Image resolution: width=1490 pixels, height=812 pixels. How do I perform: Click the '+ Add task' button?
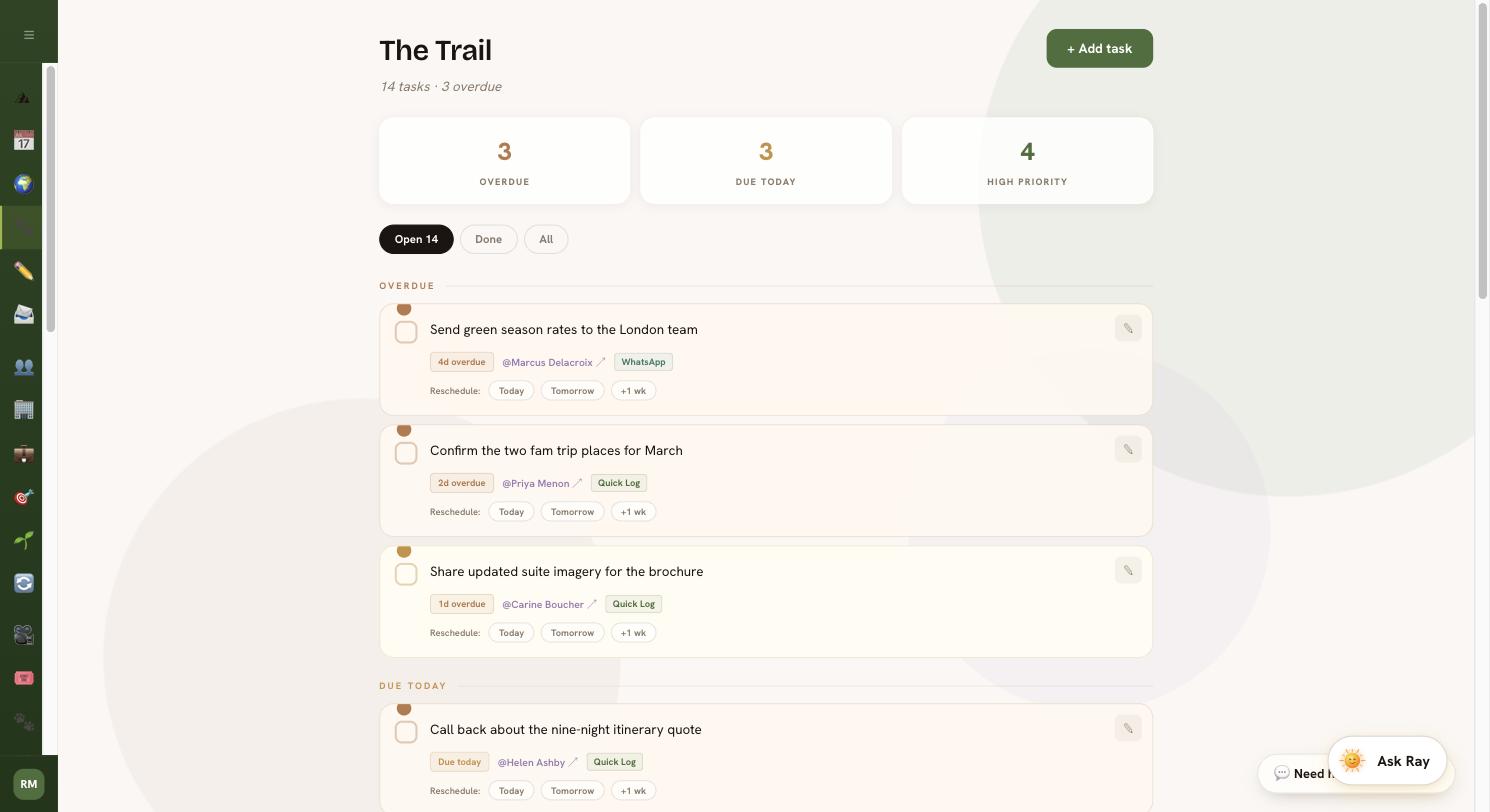click(1099, 49)
